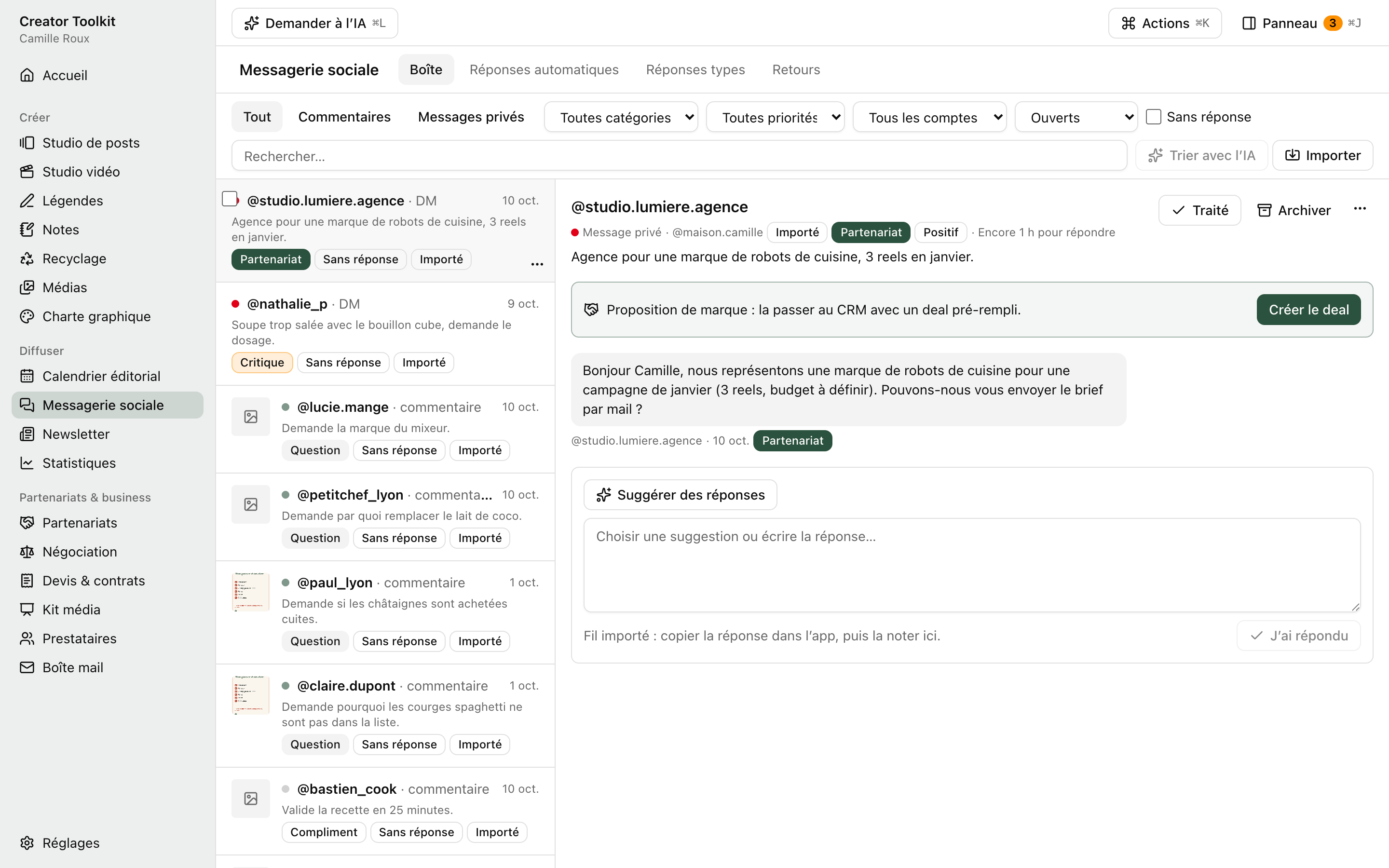1389x868 pixels.
Task: Open Studio vidéo from sidebar
Action: pyautogui.click(x=108, y=172)
